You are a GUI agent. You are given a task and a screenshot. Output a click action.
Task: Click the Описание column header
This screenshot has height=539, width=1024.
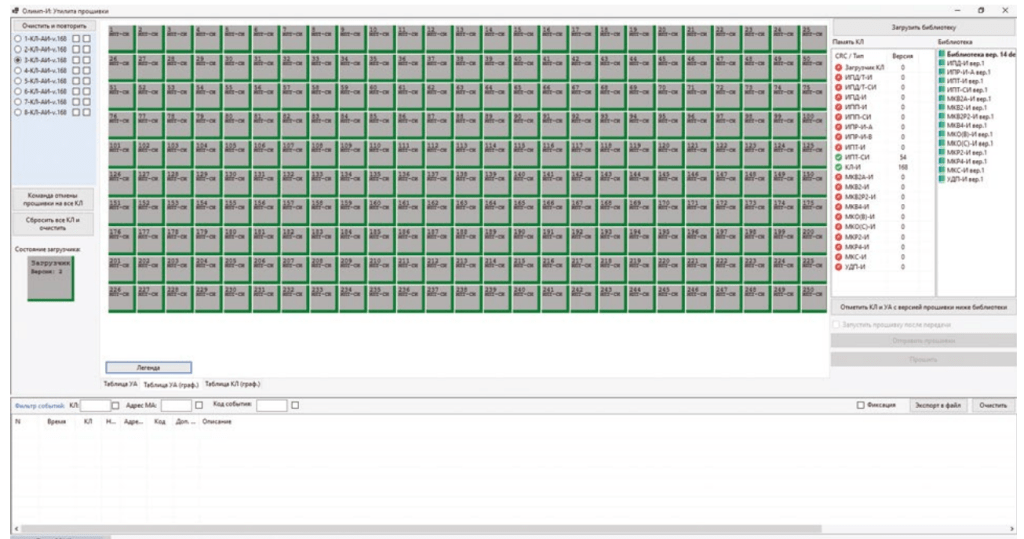click(x=217, y=422)
